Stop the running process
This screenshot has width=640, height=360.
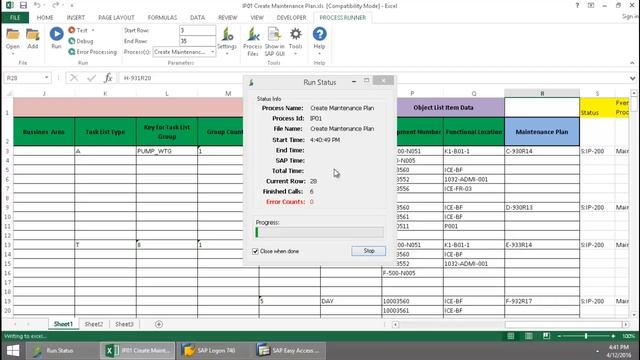[x=369, y=251]
